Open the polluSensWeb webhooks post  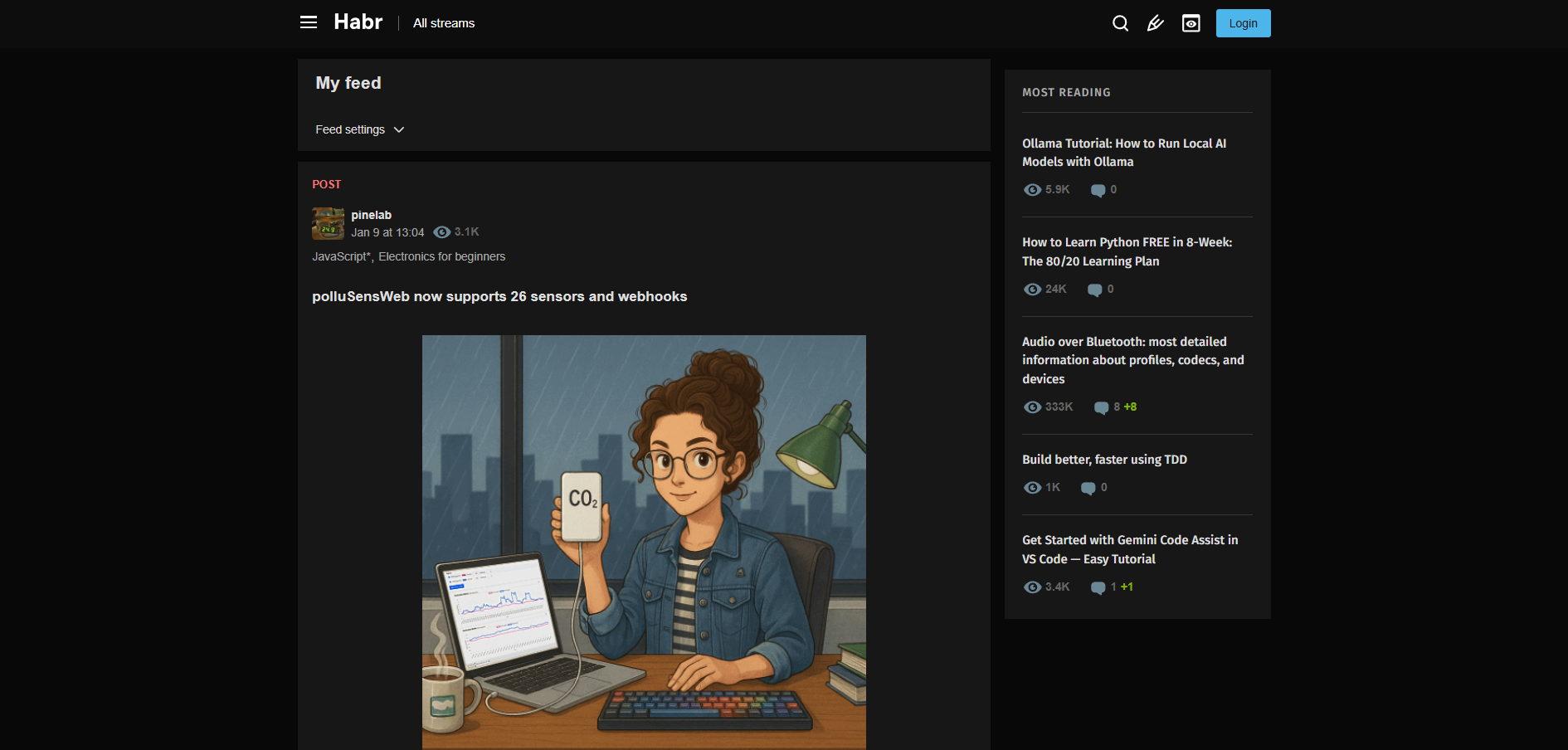[x=499, y=296]
